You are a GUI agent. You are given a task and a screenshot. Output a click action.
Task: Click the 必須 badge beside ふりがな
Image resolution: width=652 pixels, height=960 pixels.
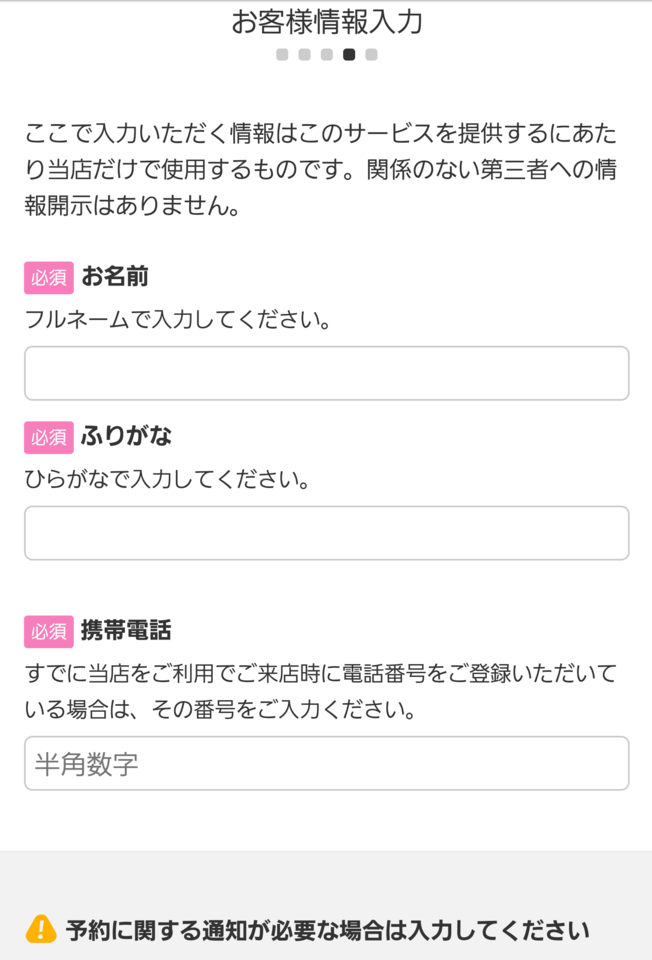pos(48,437)
